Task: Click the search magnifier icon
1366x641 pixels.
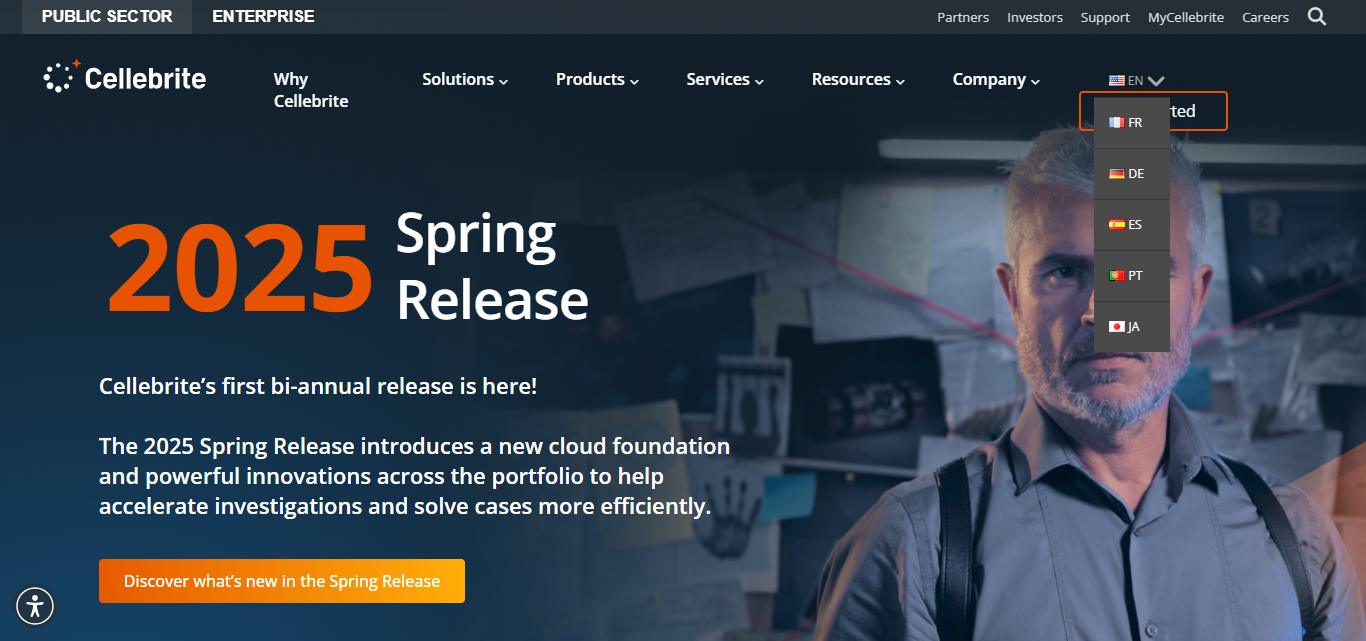Action: (x=1317, y=16)
